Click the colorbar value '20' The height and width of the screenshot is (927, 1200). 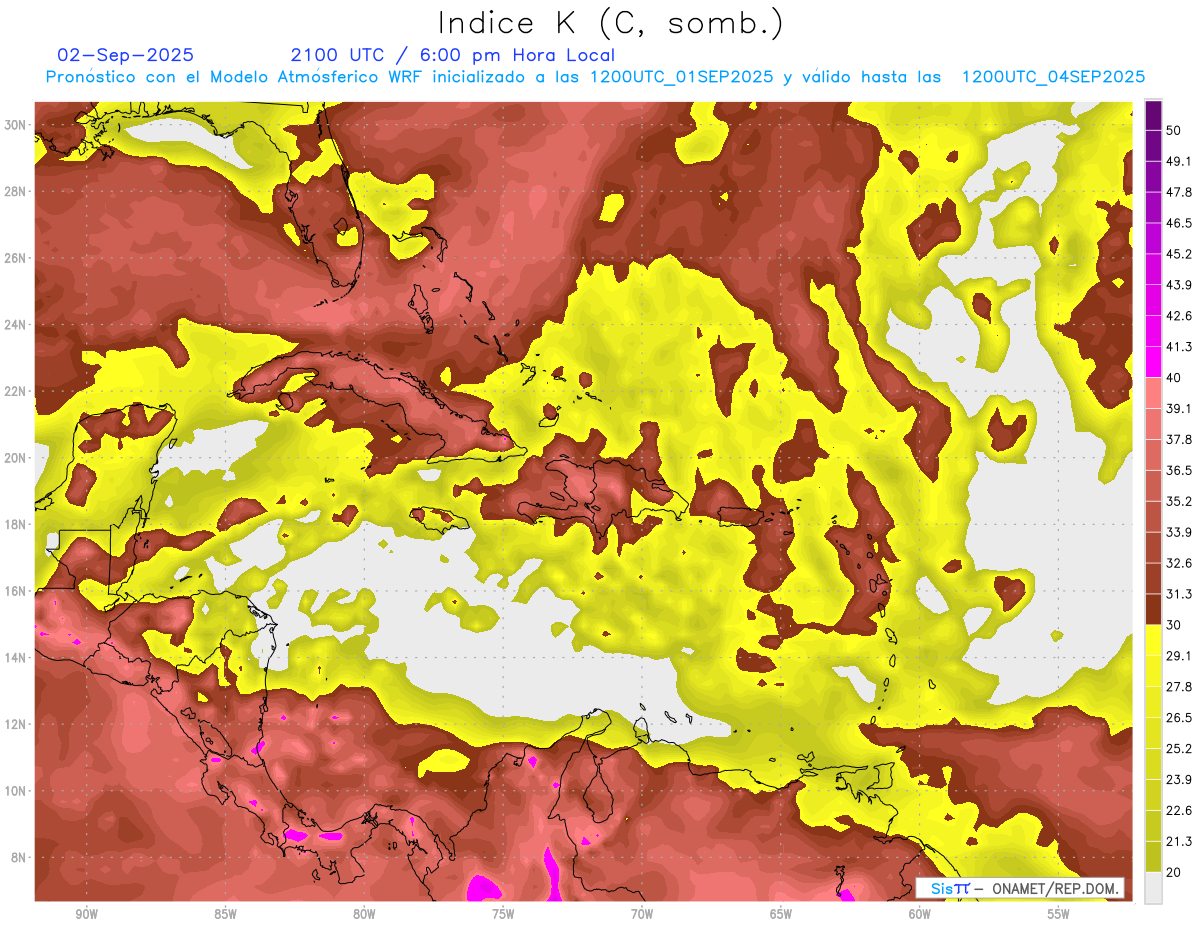[x=1174, y=873]
